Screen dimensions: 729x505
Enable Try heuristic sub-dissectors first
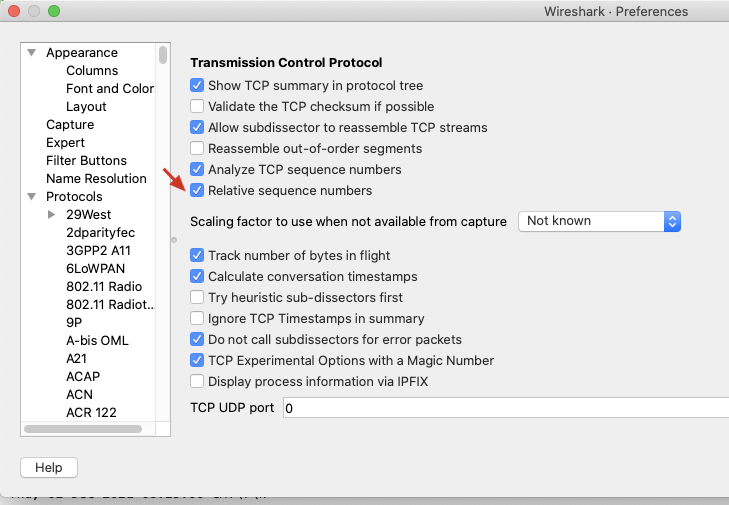coord(197,298)
